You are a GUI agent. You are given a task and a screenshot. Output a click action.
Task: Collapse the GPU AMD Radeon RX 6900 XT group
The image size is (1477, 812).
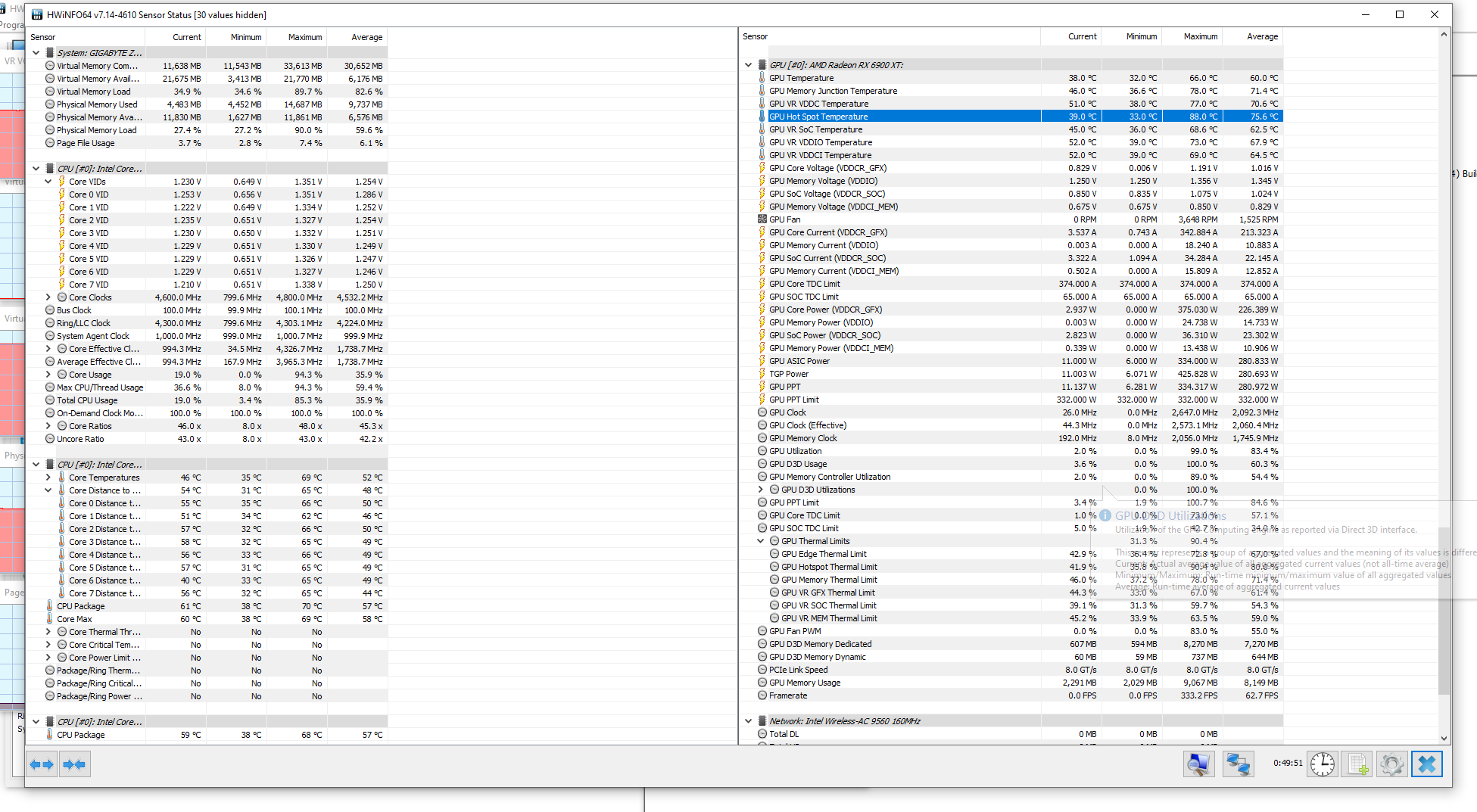coord(748,65)
